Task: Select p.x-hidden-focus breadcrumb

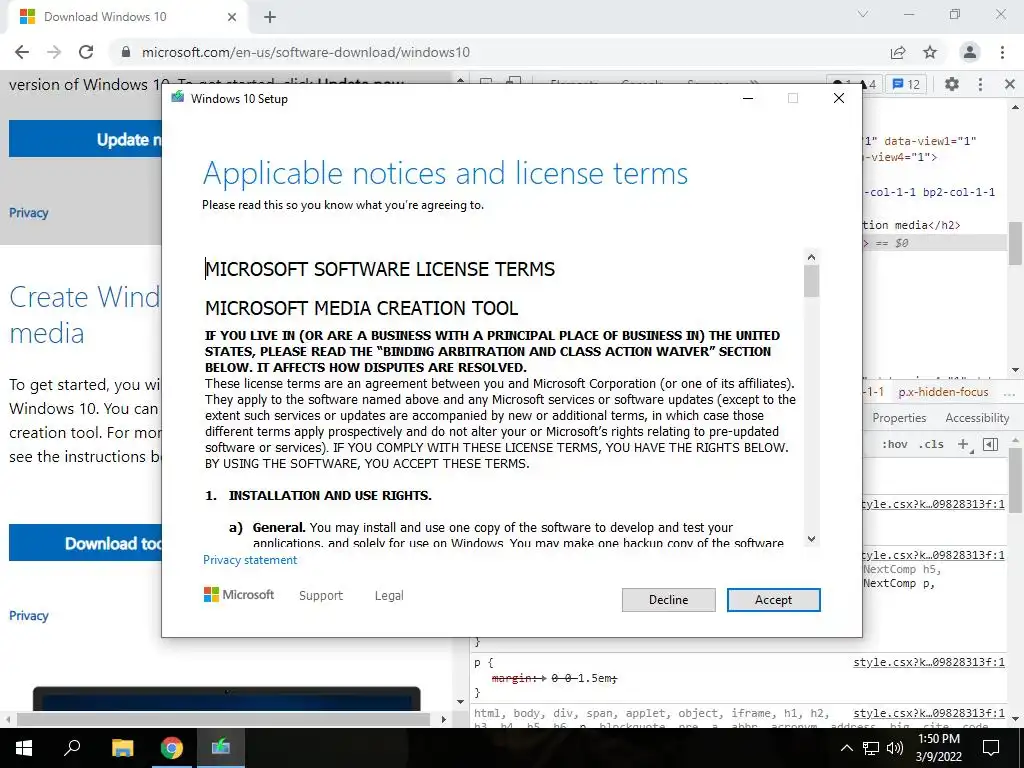Action: click(x=944, y=392)
